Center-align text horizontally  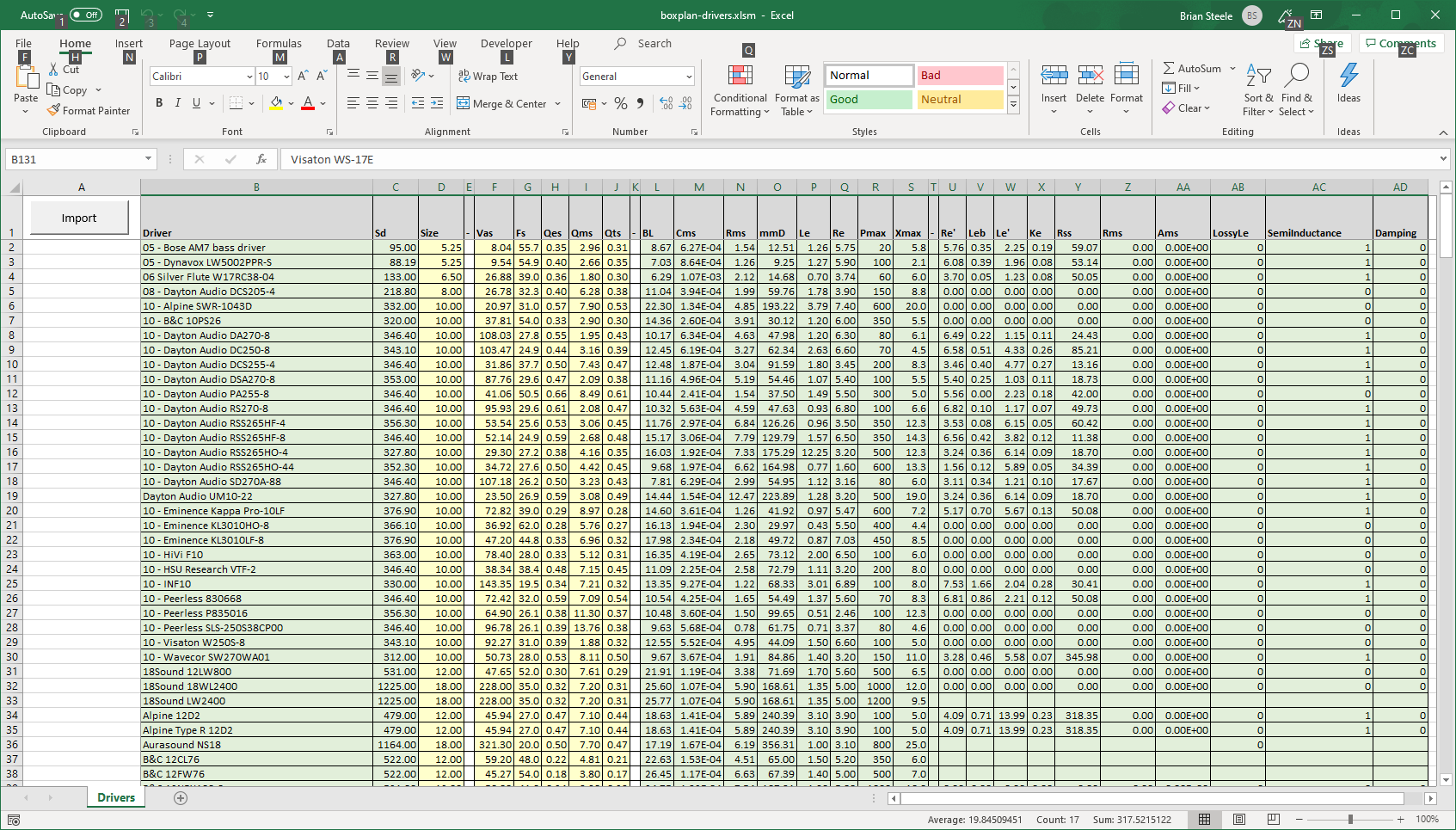pyautogui.click(x=372, y=103)
